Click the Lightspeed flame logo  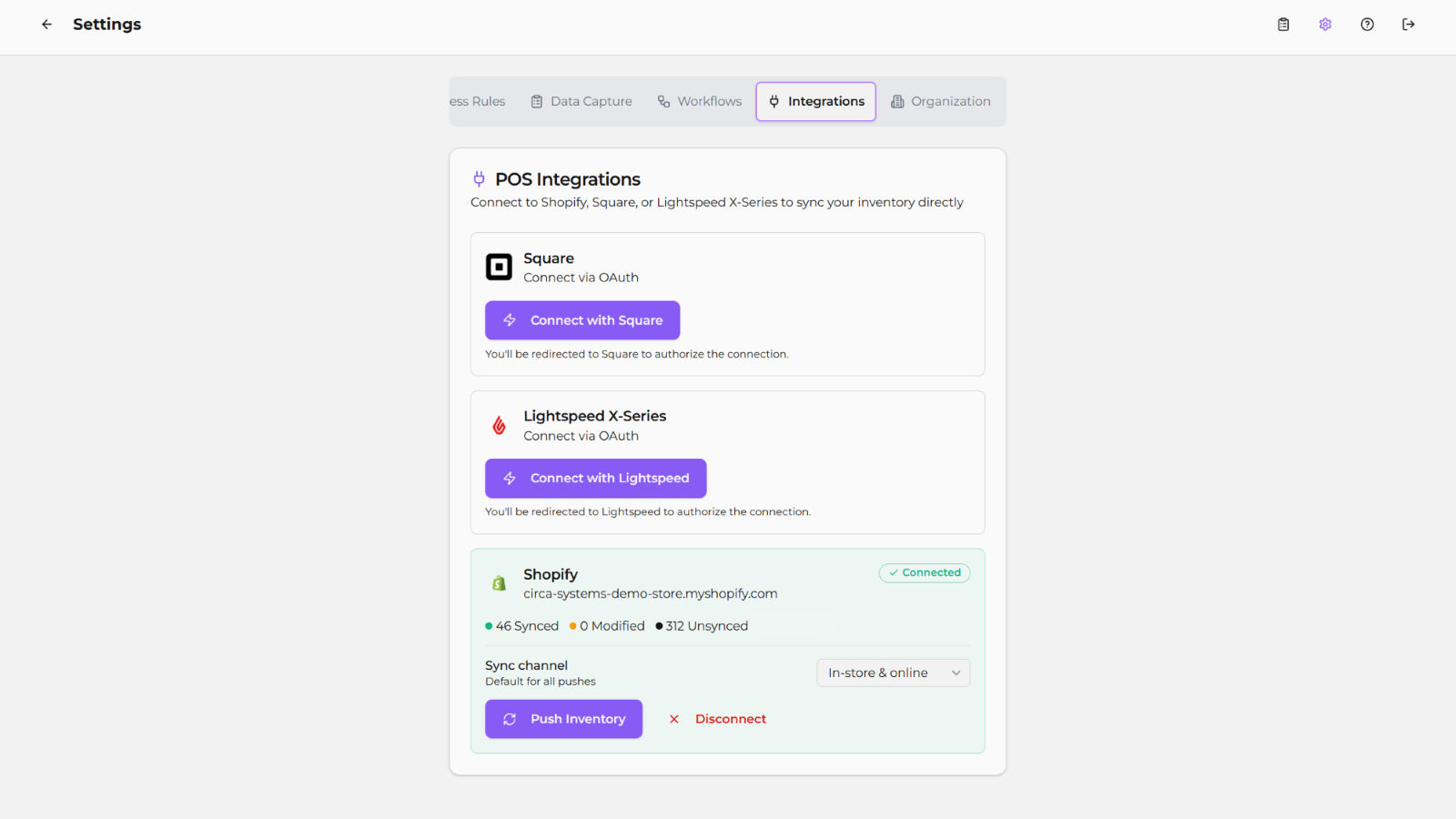click(499, 425)
